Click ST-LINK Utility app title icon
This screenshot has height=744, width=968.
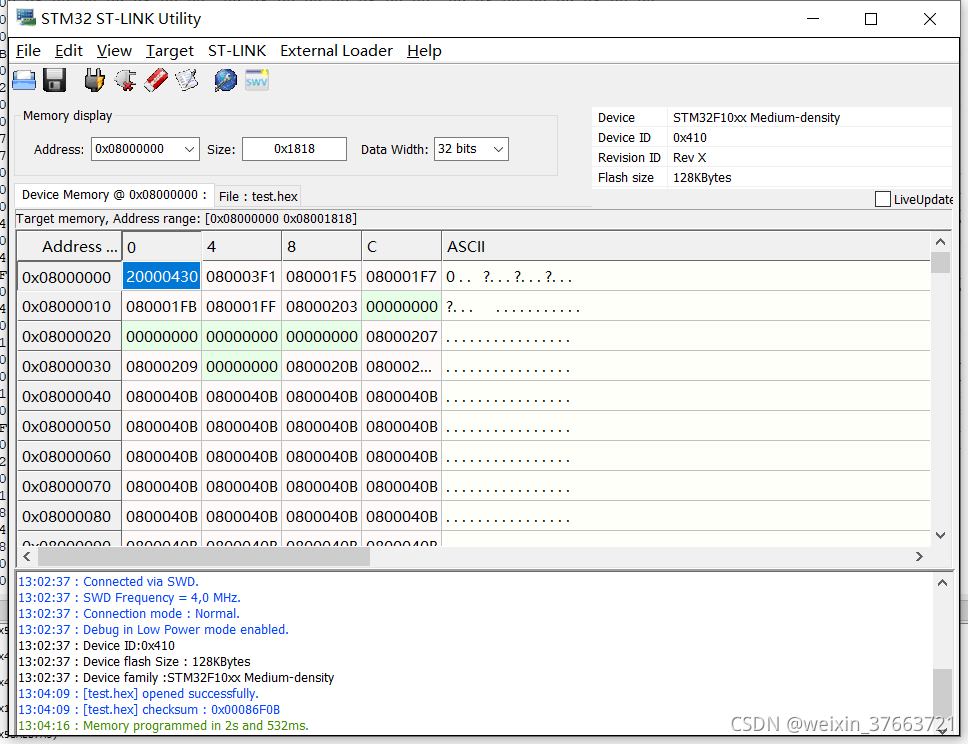[x=26, y=18]
